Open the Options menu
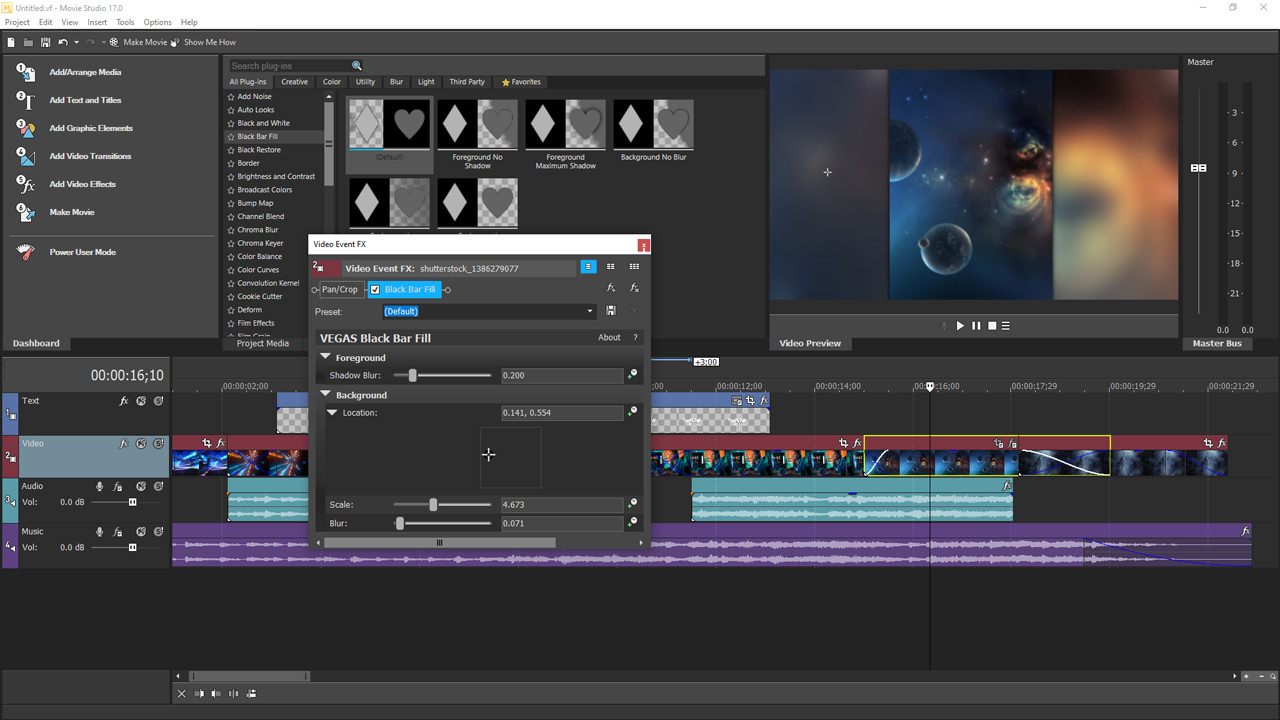Image resolution: width=1280 pixels, height=720 pixels. [x=157, y=22]
